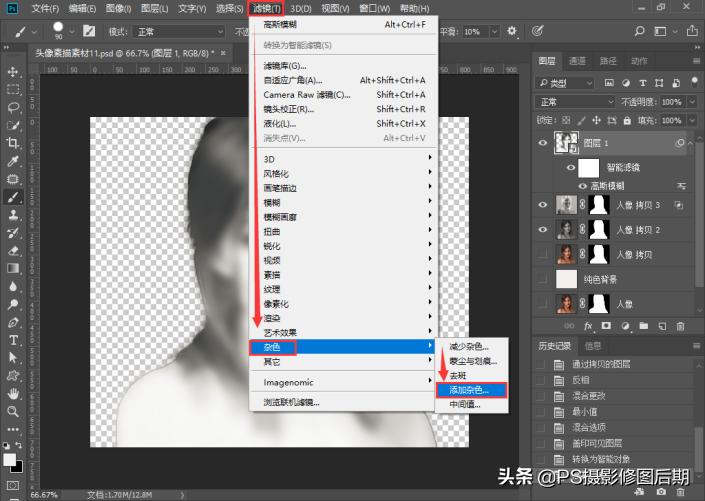The image size is (705, 501).
Task: Choose 减少杂色... from submenu
Action: pyautogui.click(x=471, y=346)
